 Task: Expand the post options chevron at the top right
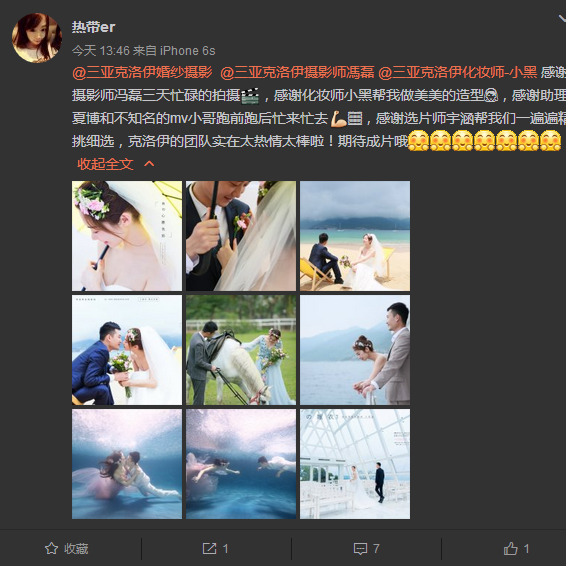point(562,19)
